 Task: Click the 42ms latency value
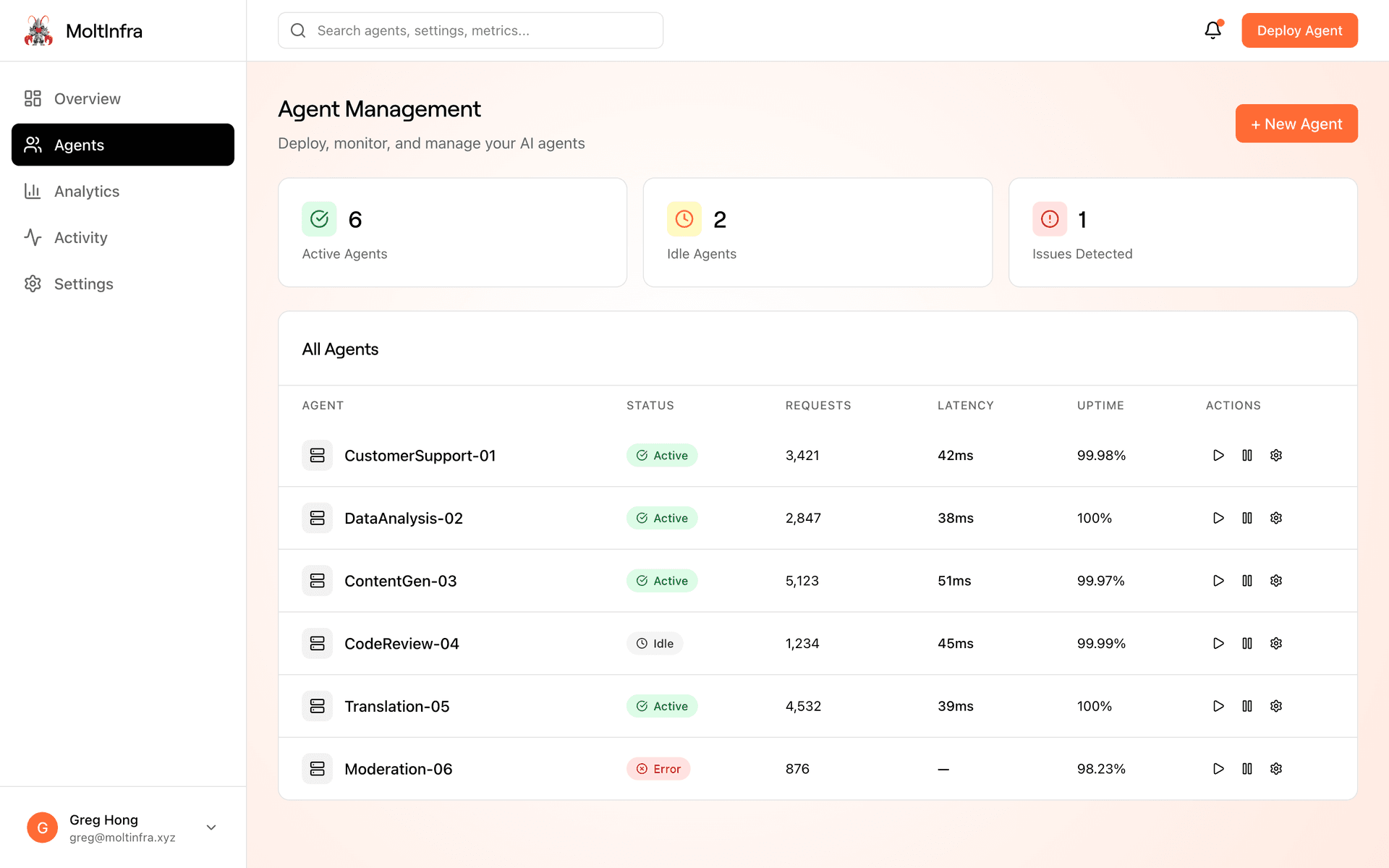point(956,455)
